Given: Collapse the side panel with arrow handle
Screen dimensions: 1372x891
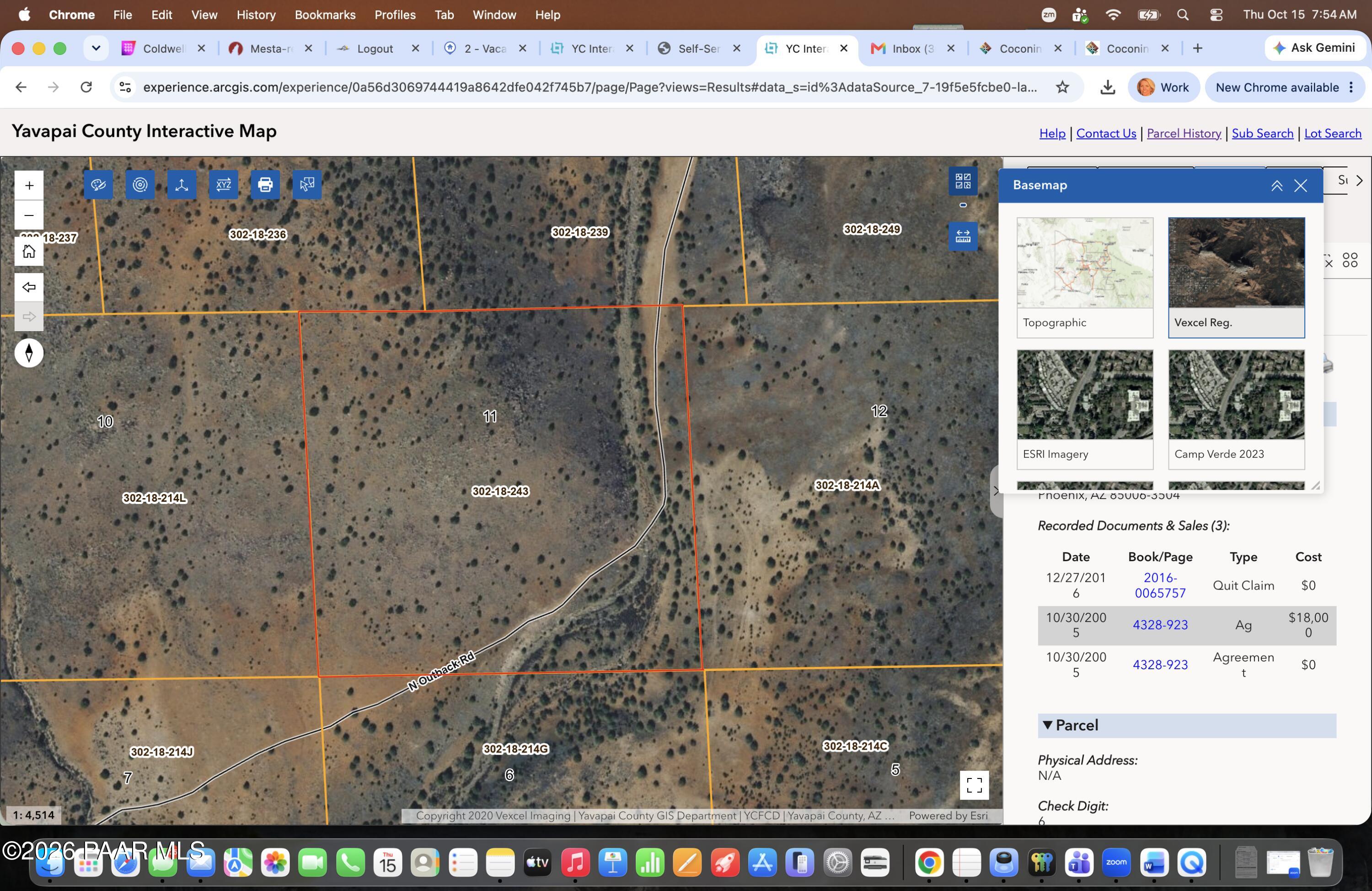Looking at the screenshot, I should 996,491.
